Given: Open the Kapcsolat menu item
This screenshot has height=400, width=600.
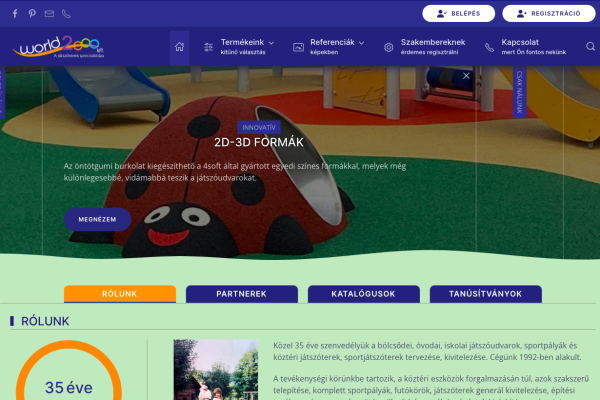Looking at the screenshot, I should pos(533,47).
